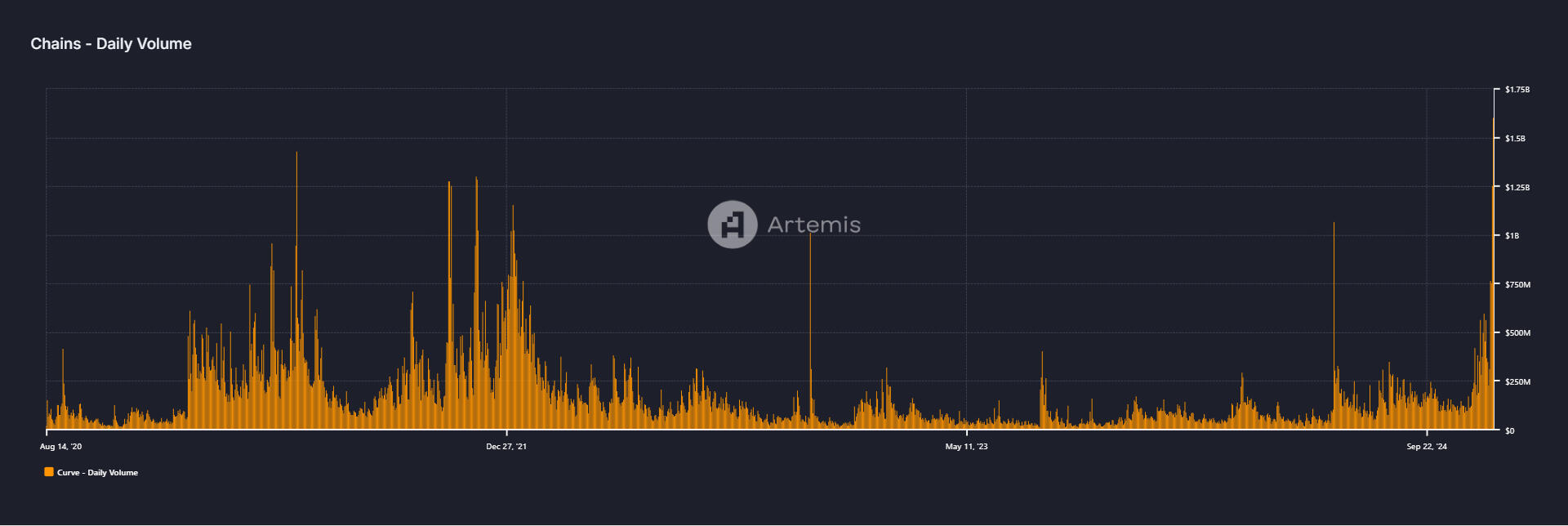Click the $1.25B y-axis label
This screenshot has width=1568, height=526.
(x=1517, y=188)
